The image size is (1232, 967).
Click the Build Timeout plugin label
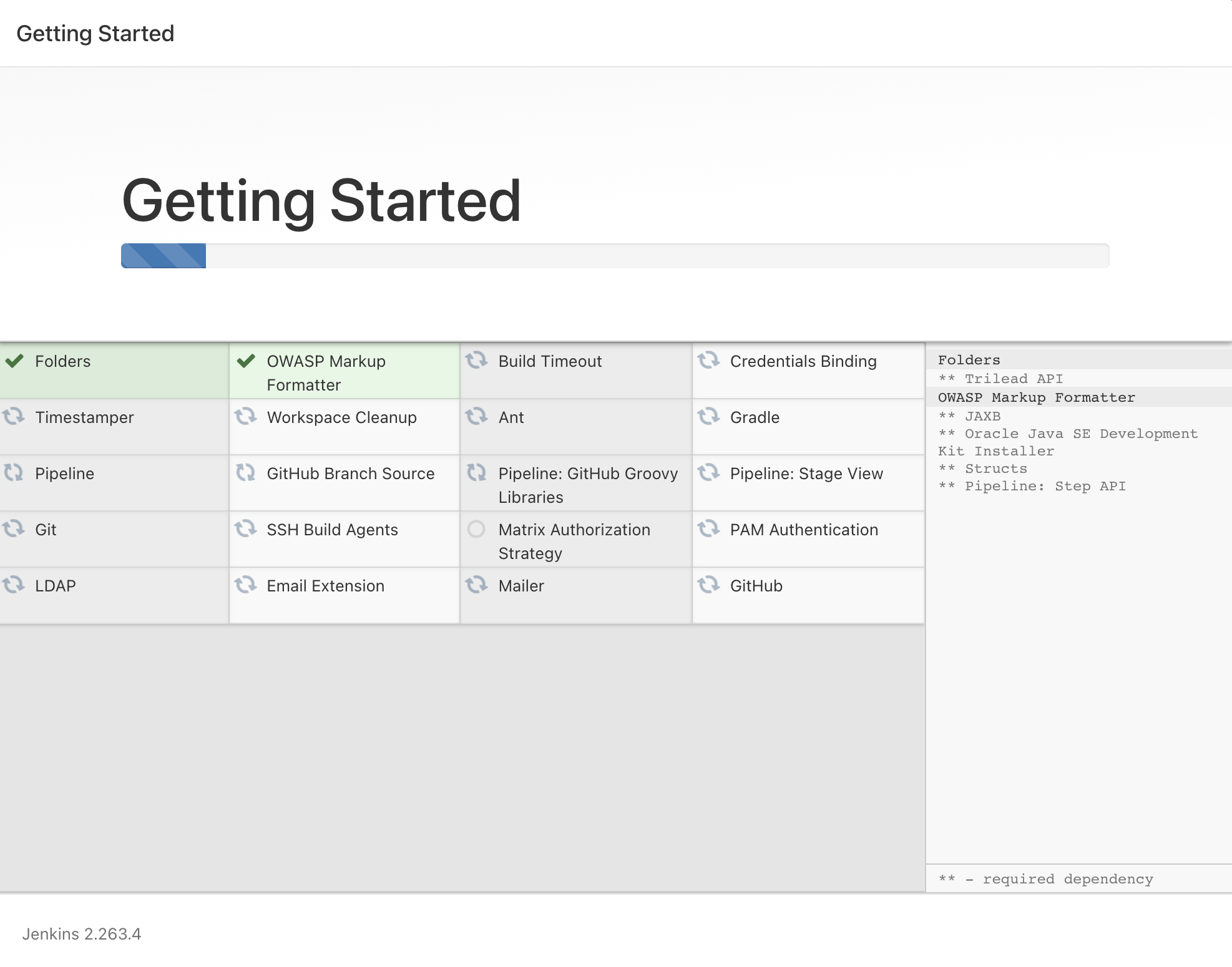pos(550,361)
